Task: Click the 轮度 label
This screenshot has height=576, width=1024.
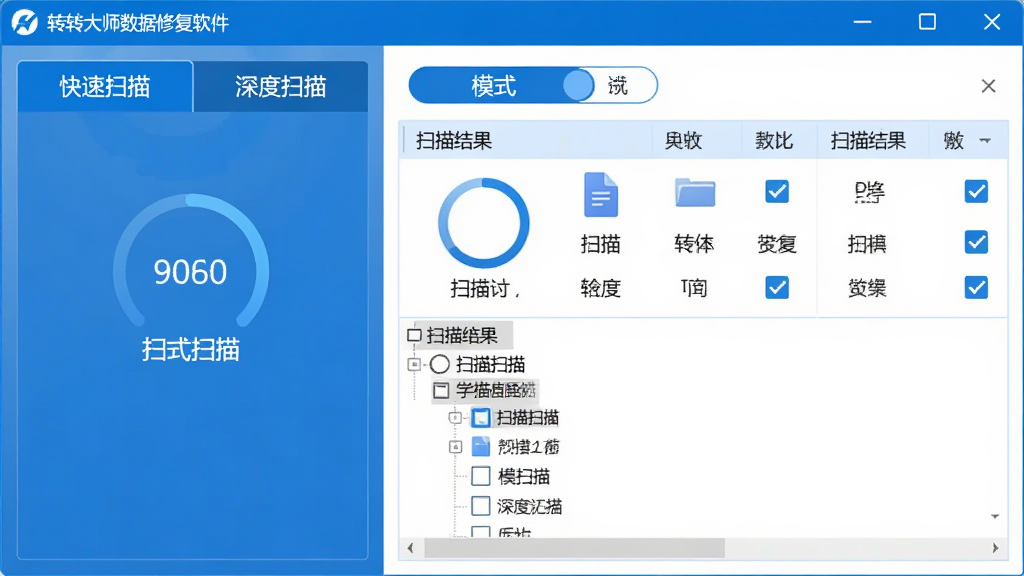Action: pyautogui.click(x=600, y=288)
